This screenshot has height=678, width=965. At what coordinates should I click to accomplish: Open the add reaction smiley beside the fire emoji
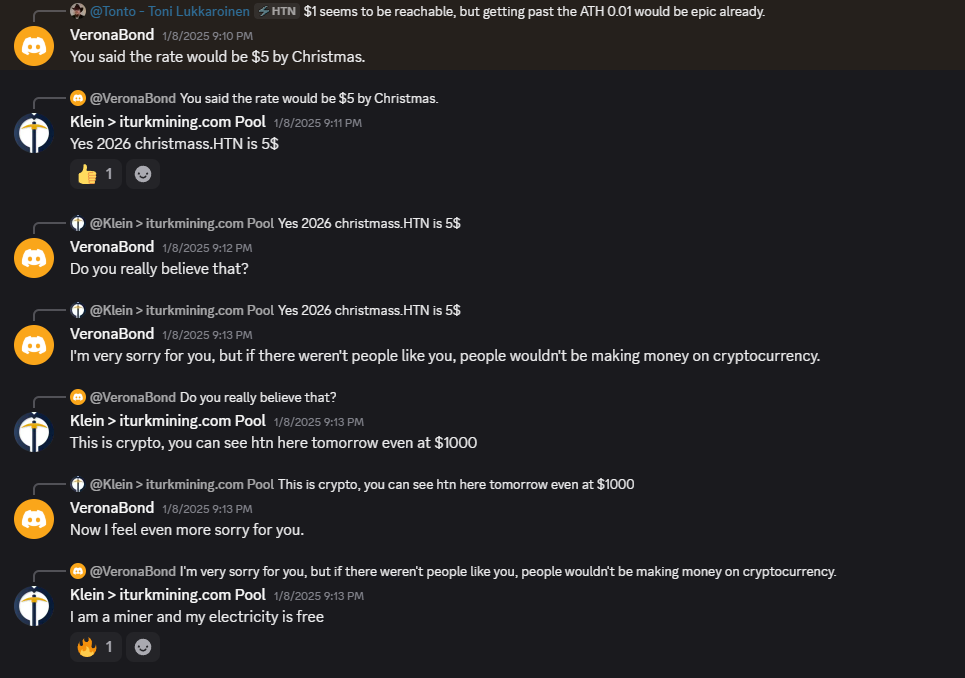pyautogui.click(x=143, y=647)
